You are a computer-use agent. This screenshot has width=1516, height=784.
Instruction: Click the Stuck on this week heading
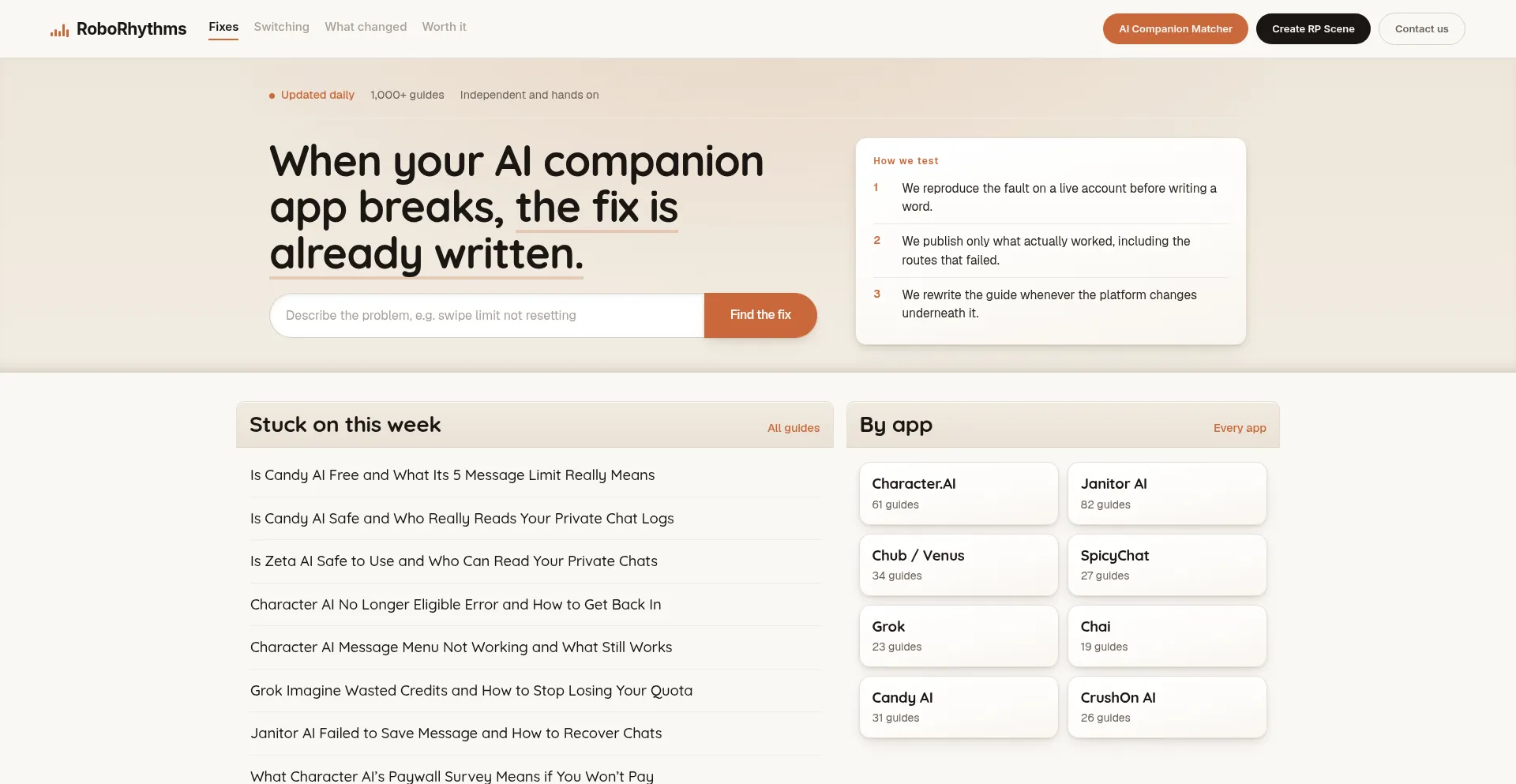(345, 425)
